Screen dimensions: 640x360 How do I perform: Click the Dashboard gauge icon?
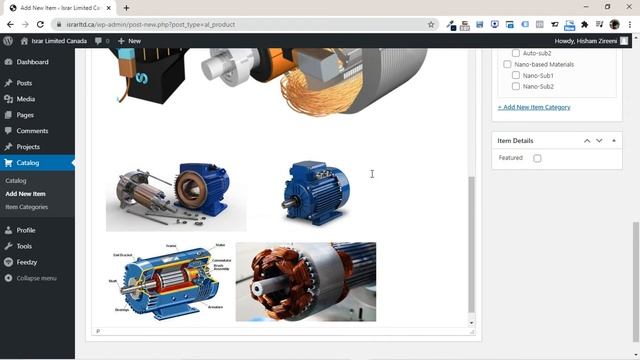[9, 62]
